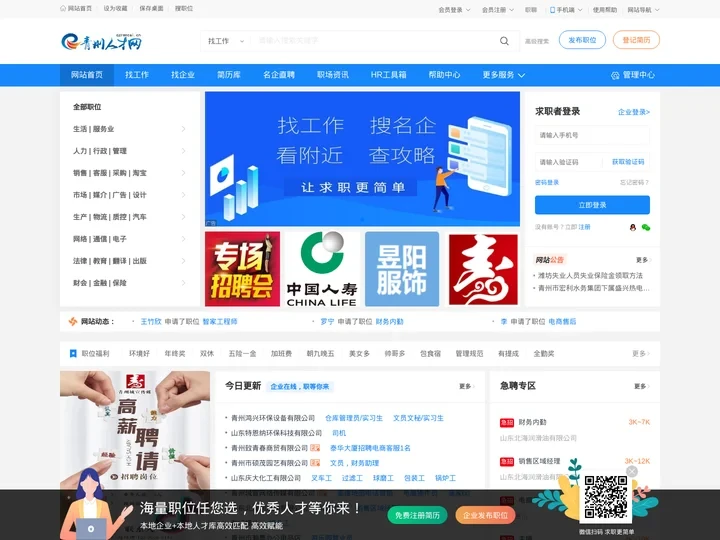
Task: Expand the 市场 | 媒介 | 广告 | 设计 category
Action: 129,195
